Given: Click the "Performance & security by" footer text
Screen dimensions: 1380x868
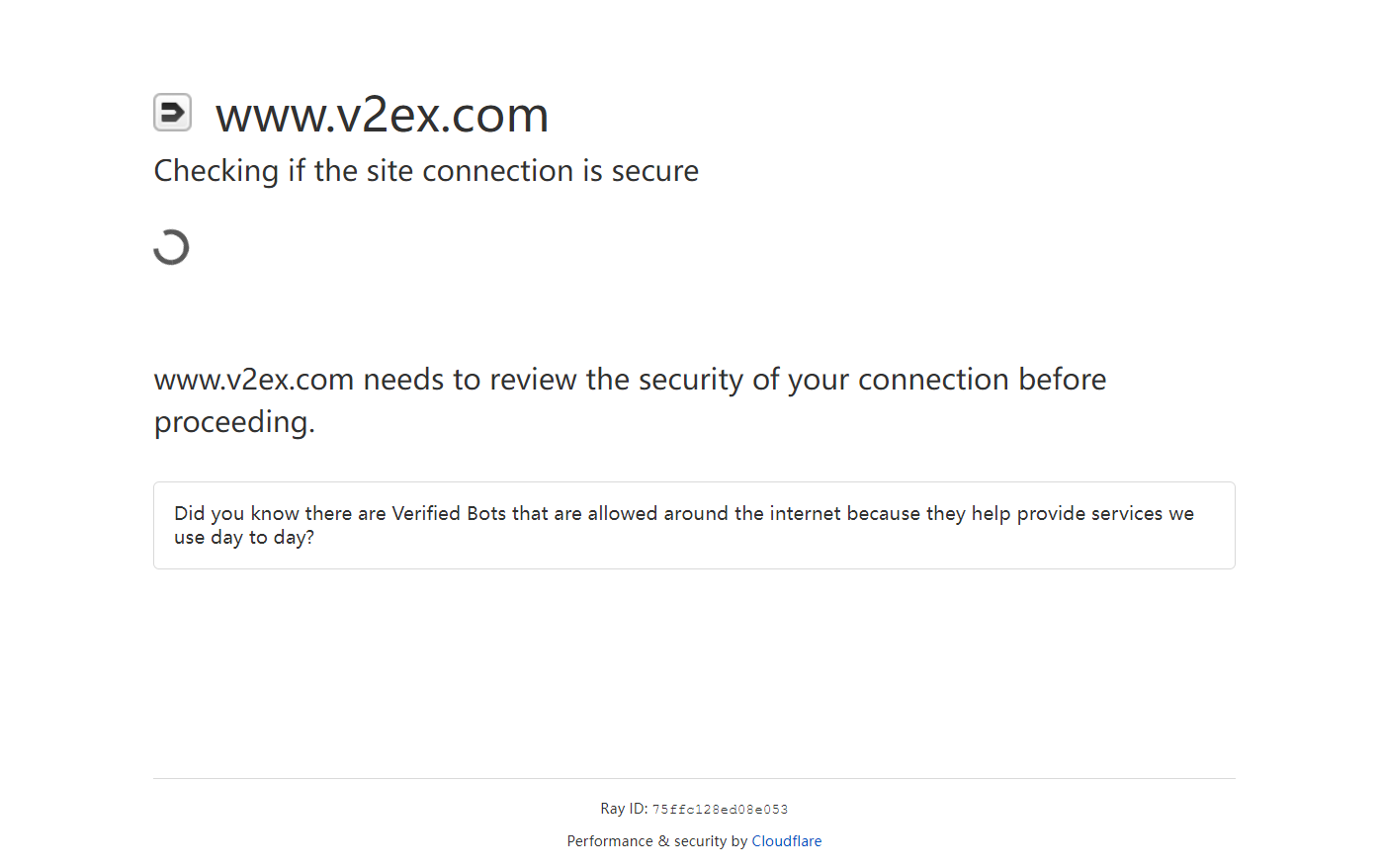Looking at the screenshot, I should tap(656, 841).
